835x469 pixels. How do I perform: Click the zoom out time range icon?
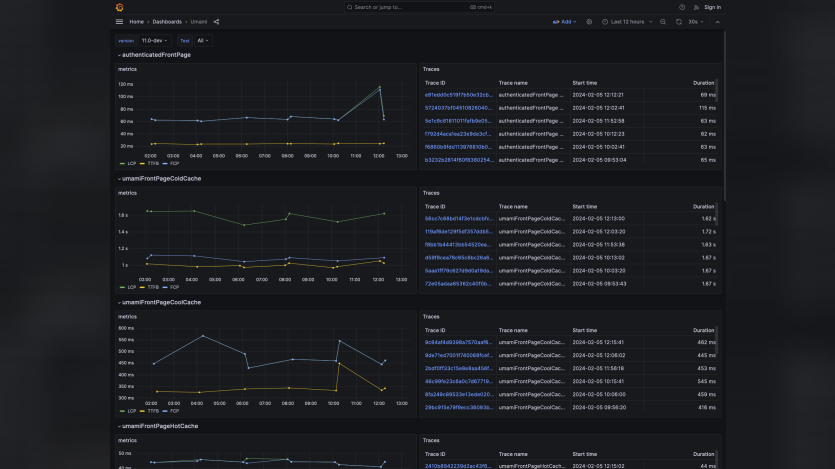pos(663,22)
